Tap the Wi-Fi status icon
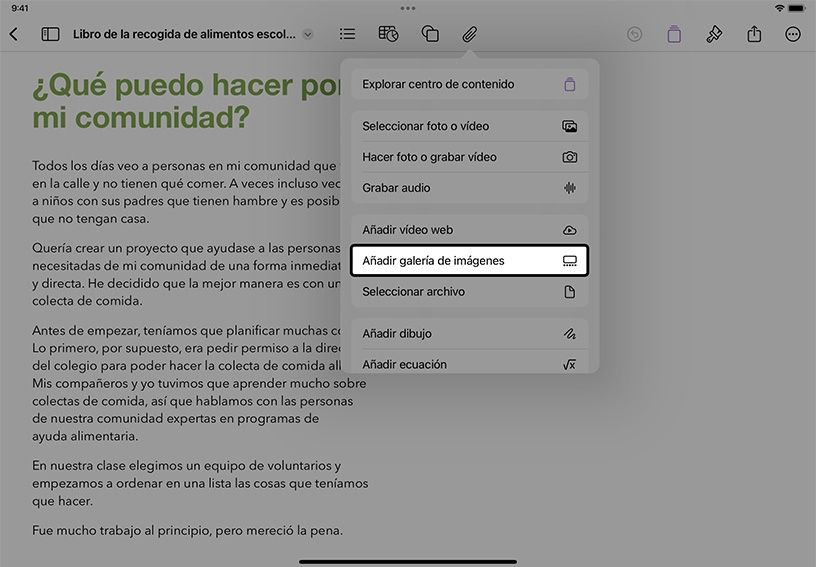Screen dimensions: 816x567 (779, 8)
